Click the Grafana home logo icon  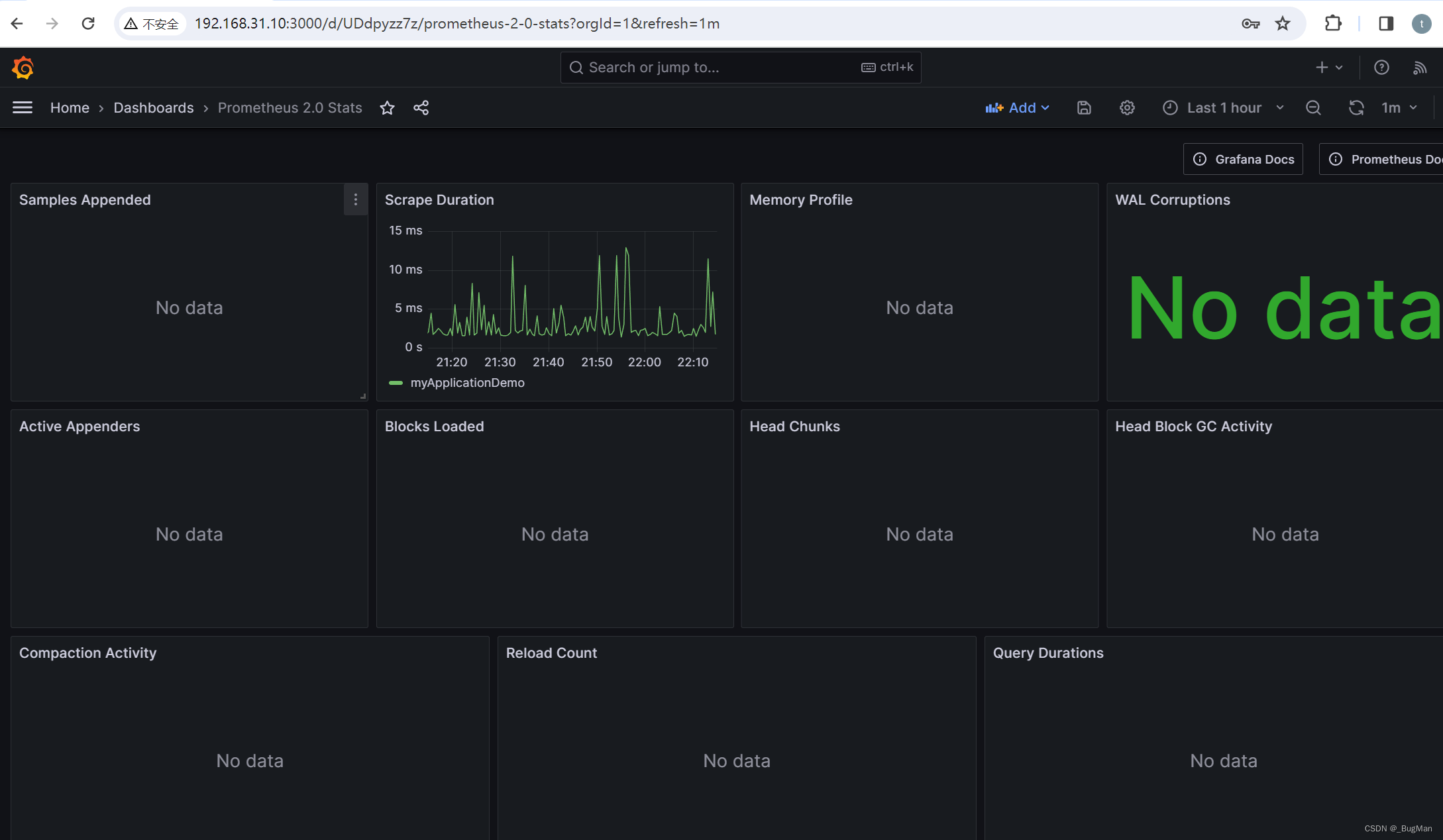click(22, 67)
